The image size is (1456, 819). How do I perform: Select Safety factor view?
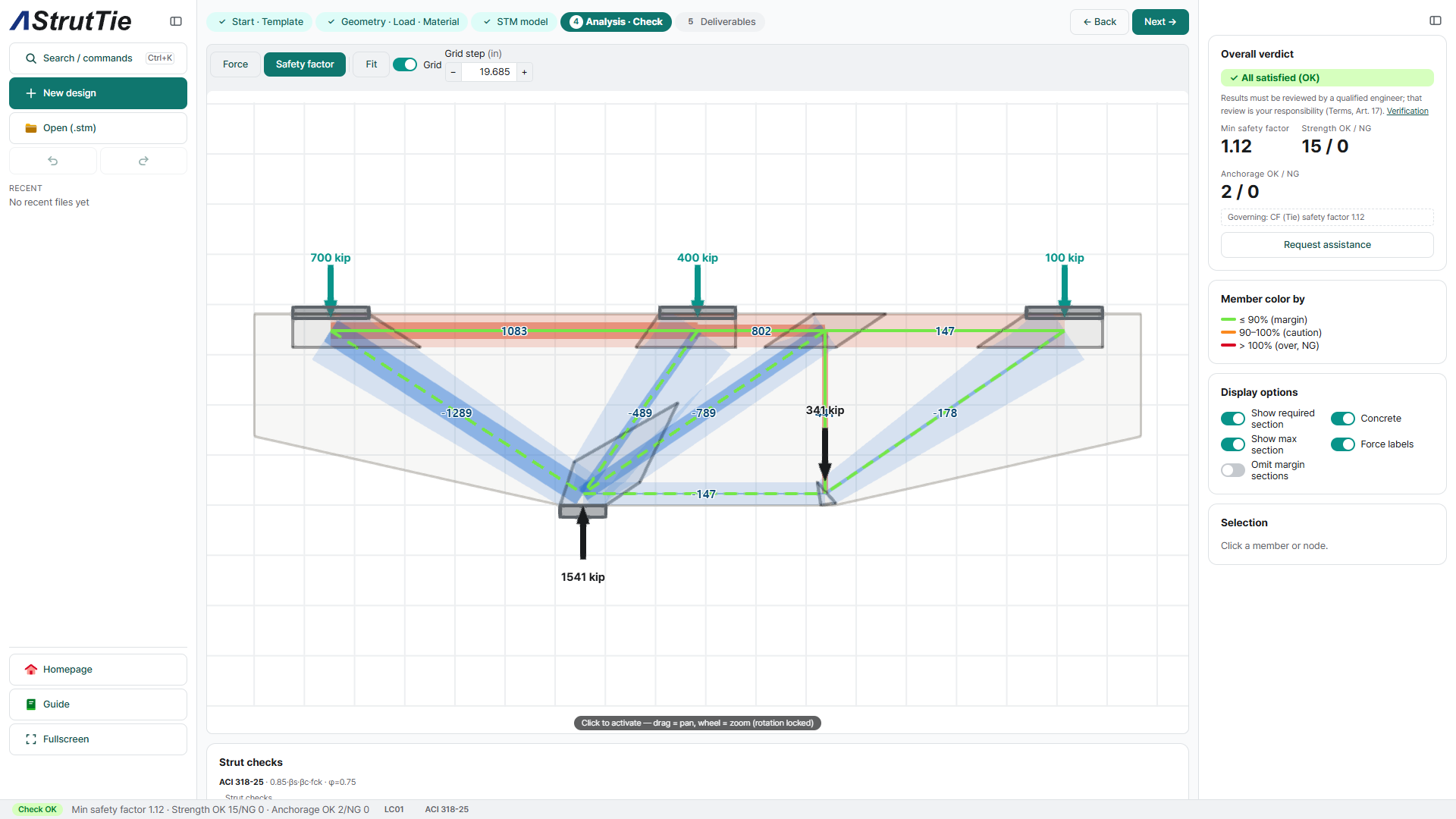pos(305,64)
